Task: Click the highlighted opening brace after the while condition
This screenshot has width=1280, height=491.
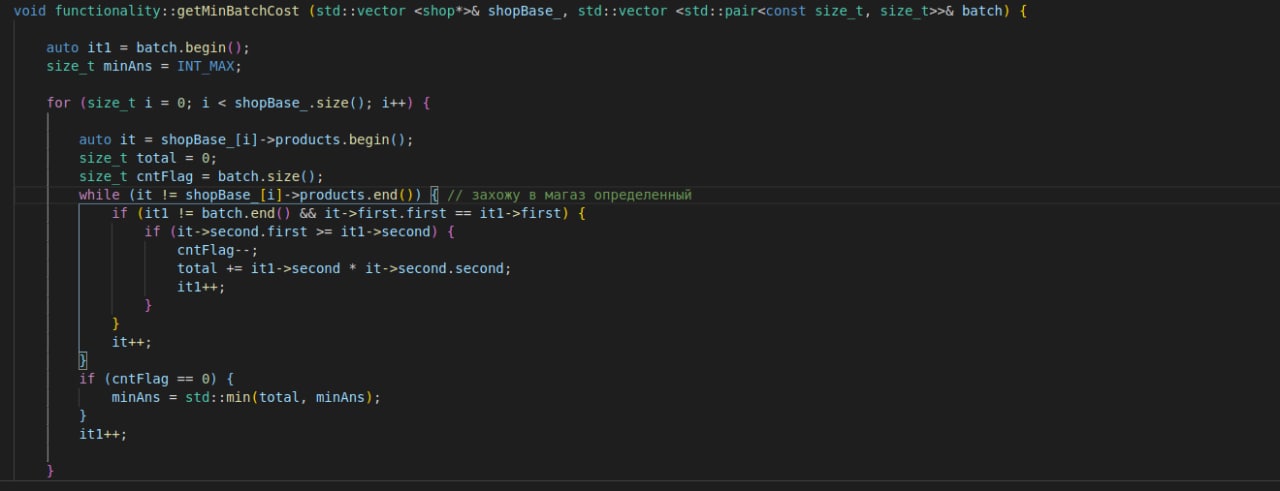Action: point(435,195)
